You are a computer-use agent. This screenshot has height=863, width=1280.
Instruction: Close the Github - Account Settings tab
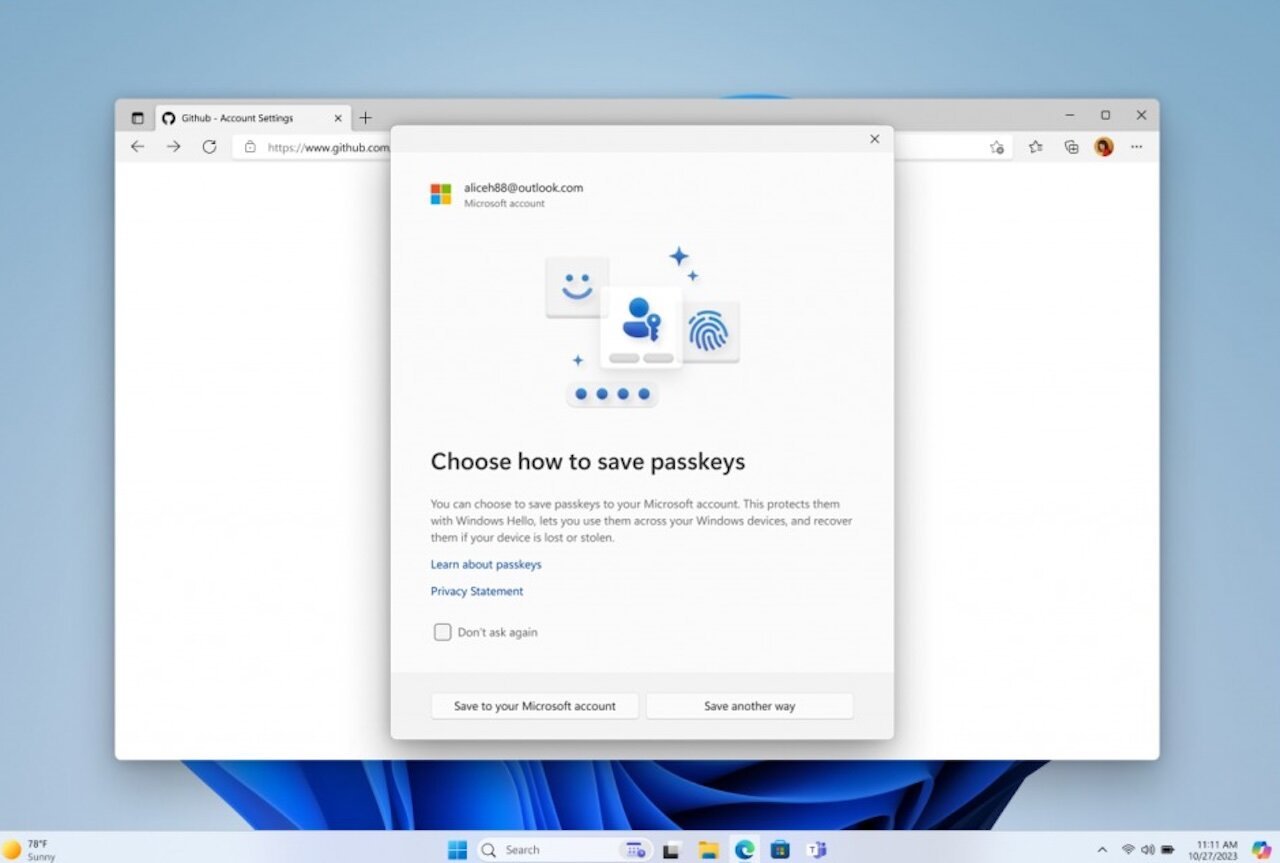[338, 118]
